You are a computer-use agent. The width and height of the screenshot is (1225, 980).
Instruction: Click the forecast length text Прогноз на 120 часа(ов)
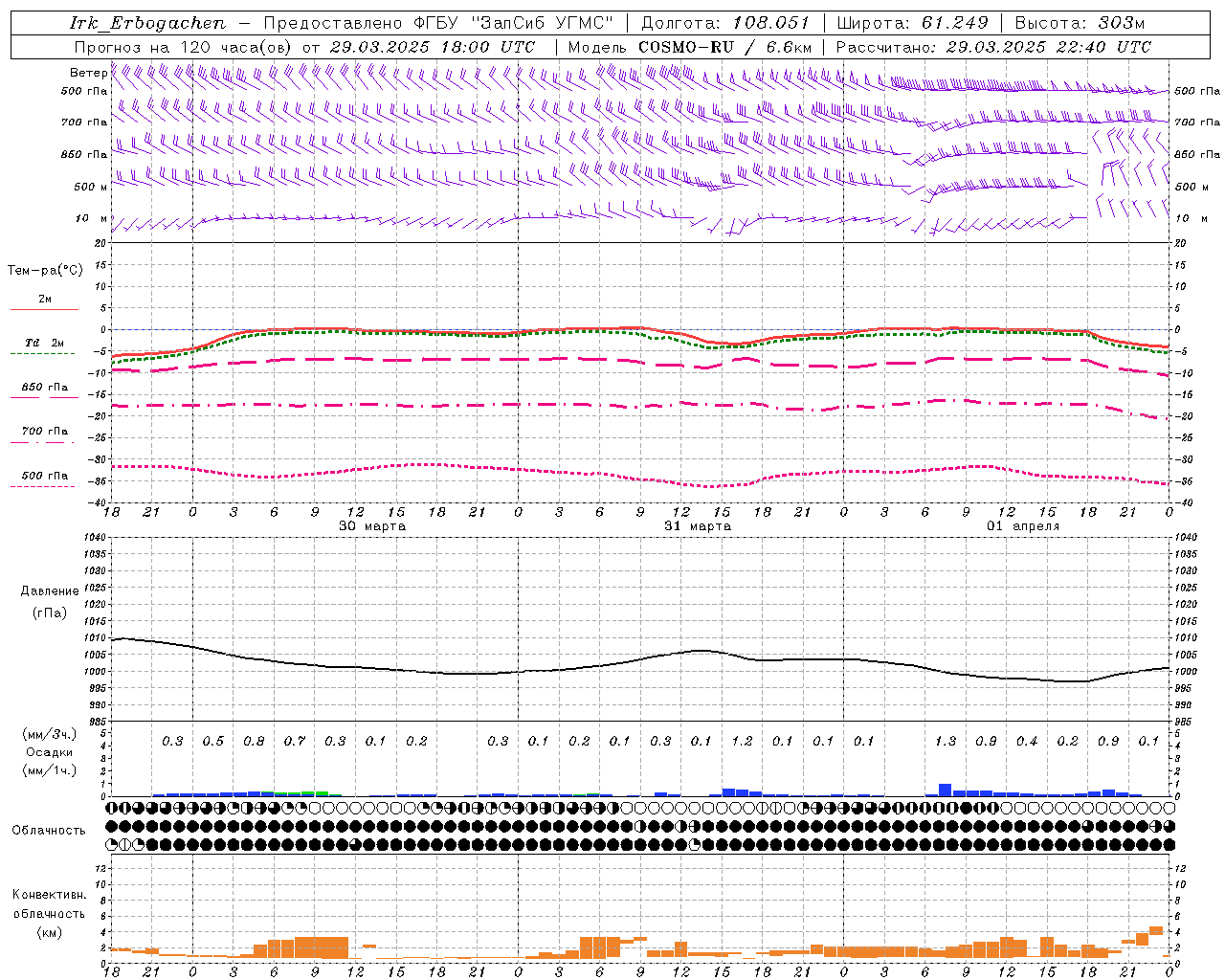pyautogui.click(x=185, y=47)
